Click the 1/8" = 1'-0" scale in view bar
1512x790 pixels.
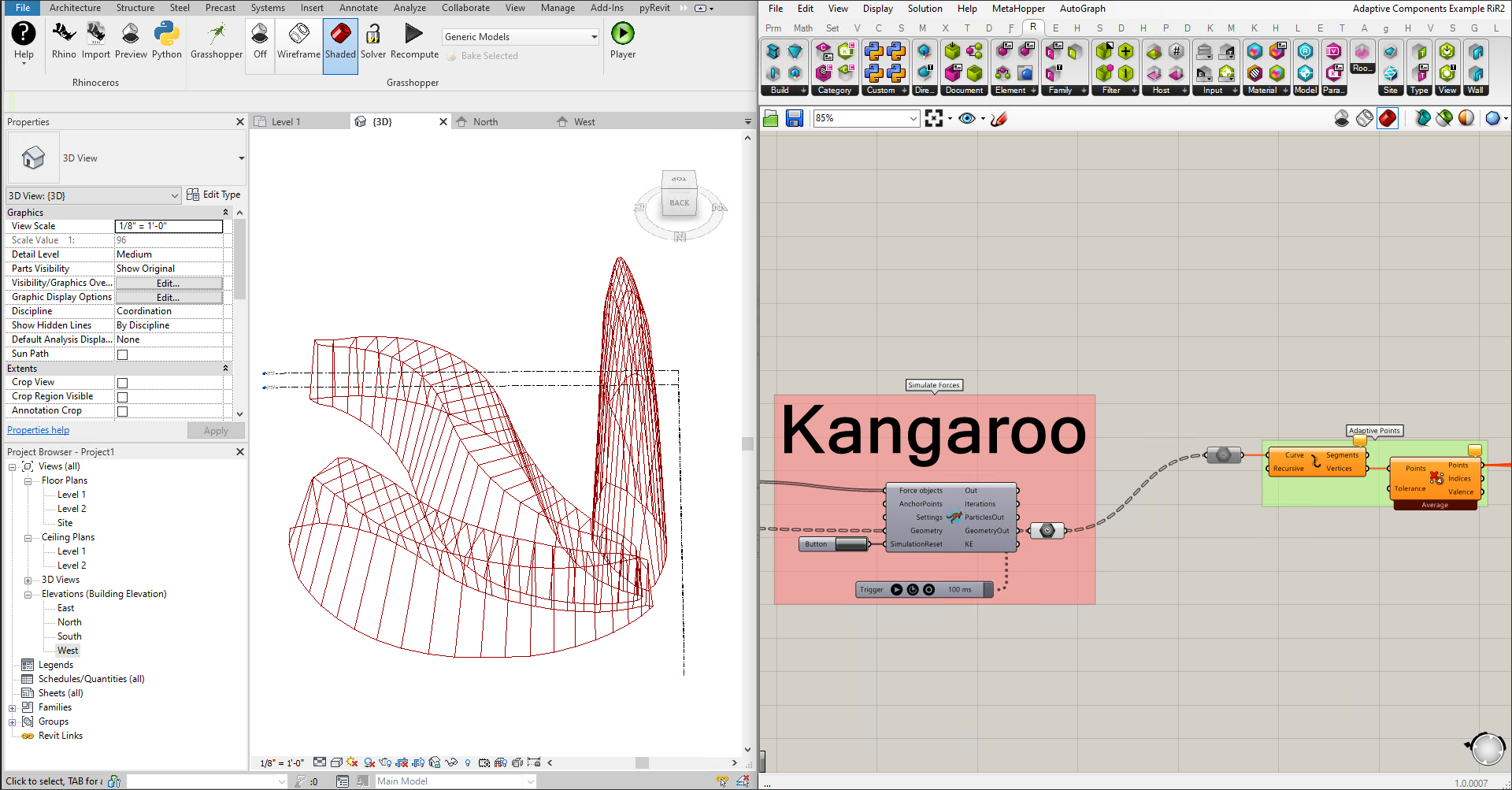pos(282,762)
